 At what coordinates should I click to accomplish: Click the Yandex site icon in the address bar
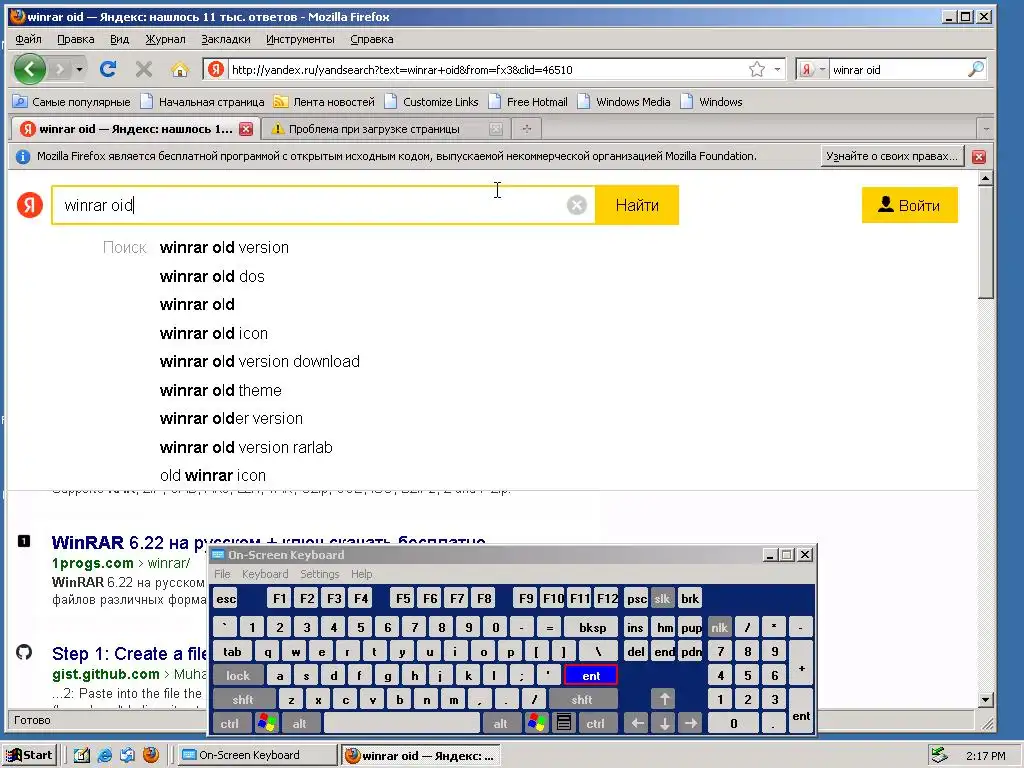[216, 69]
